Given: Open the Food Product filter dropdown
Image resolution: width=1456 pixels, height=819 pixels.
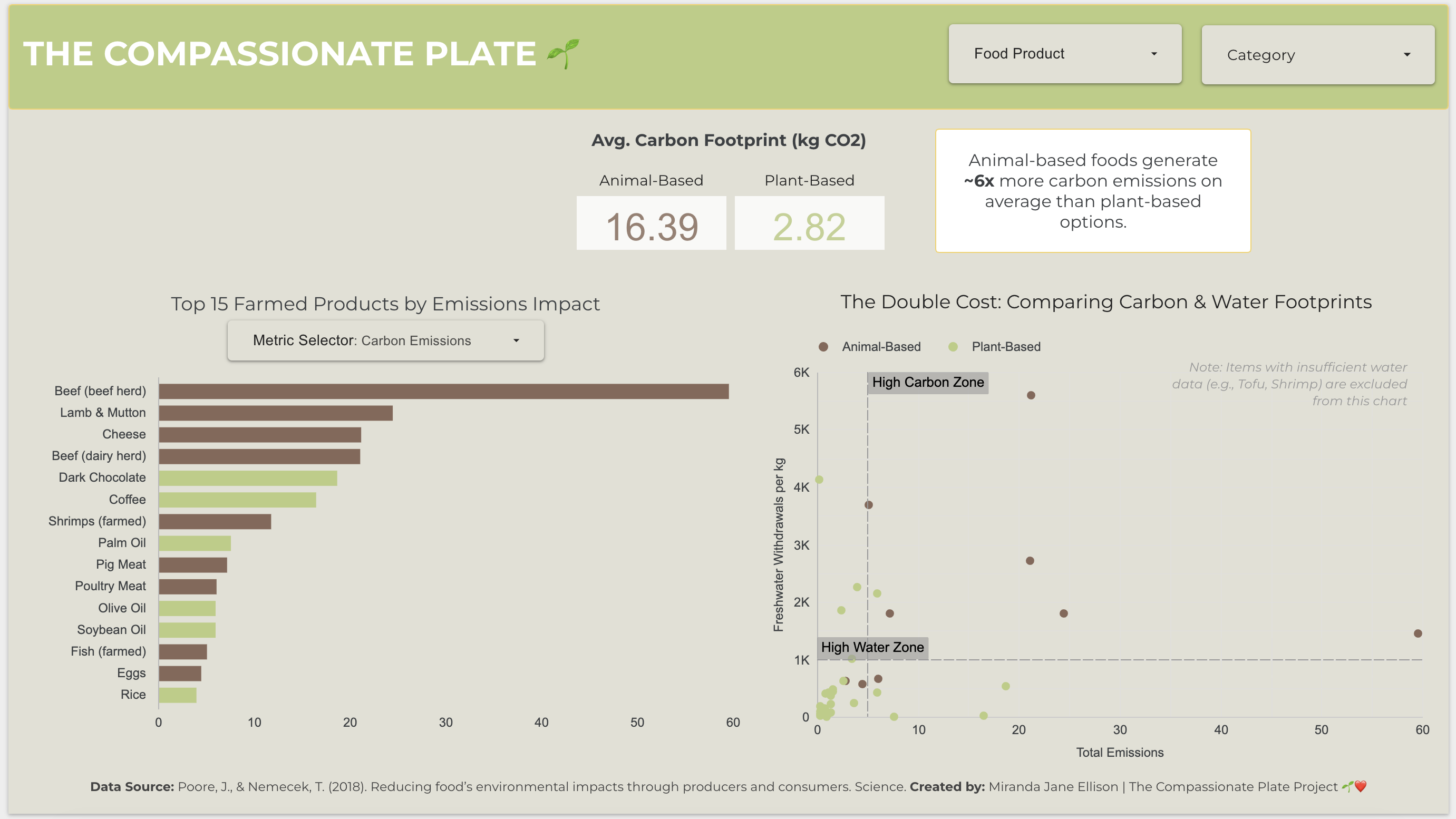Looking at the screenshot, I should click(1064, 54).
